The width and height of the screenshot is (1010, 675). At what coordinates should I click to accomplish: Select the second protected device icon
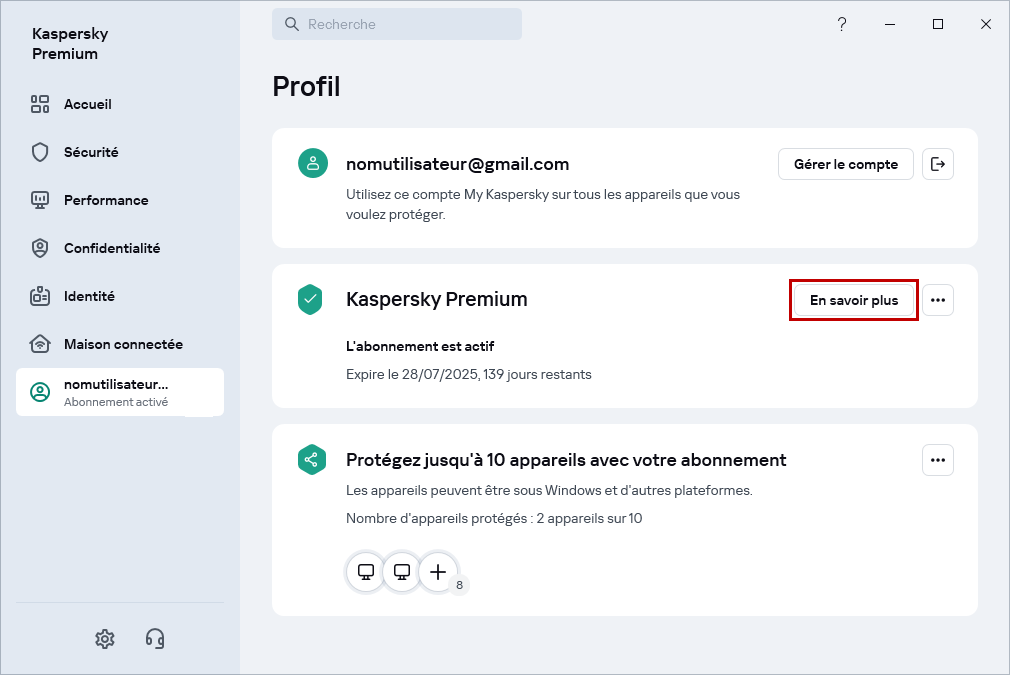click(402, 572)
